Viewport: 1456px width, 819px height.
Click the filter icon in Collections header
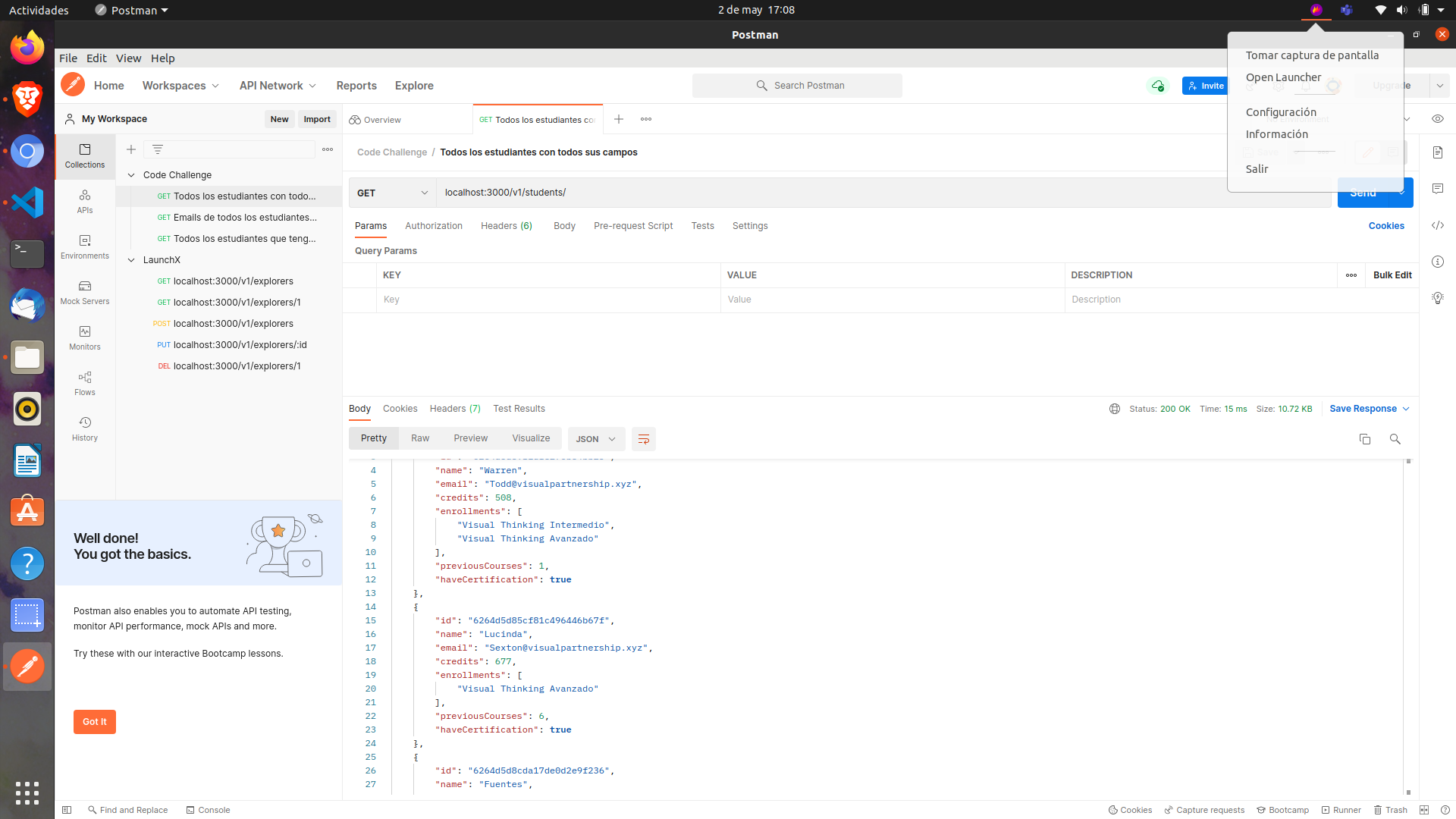click(x=157, y=149)
